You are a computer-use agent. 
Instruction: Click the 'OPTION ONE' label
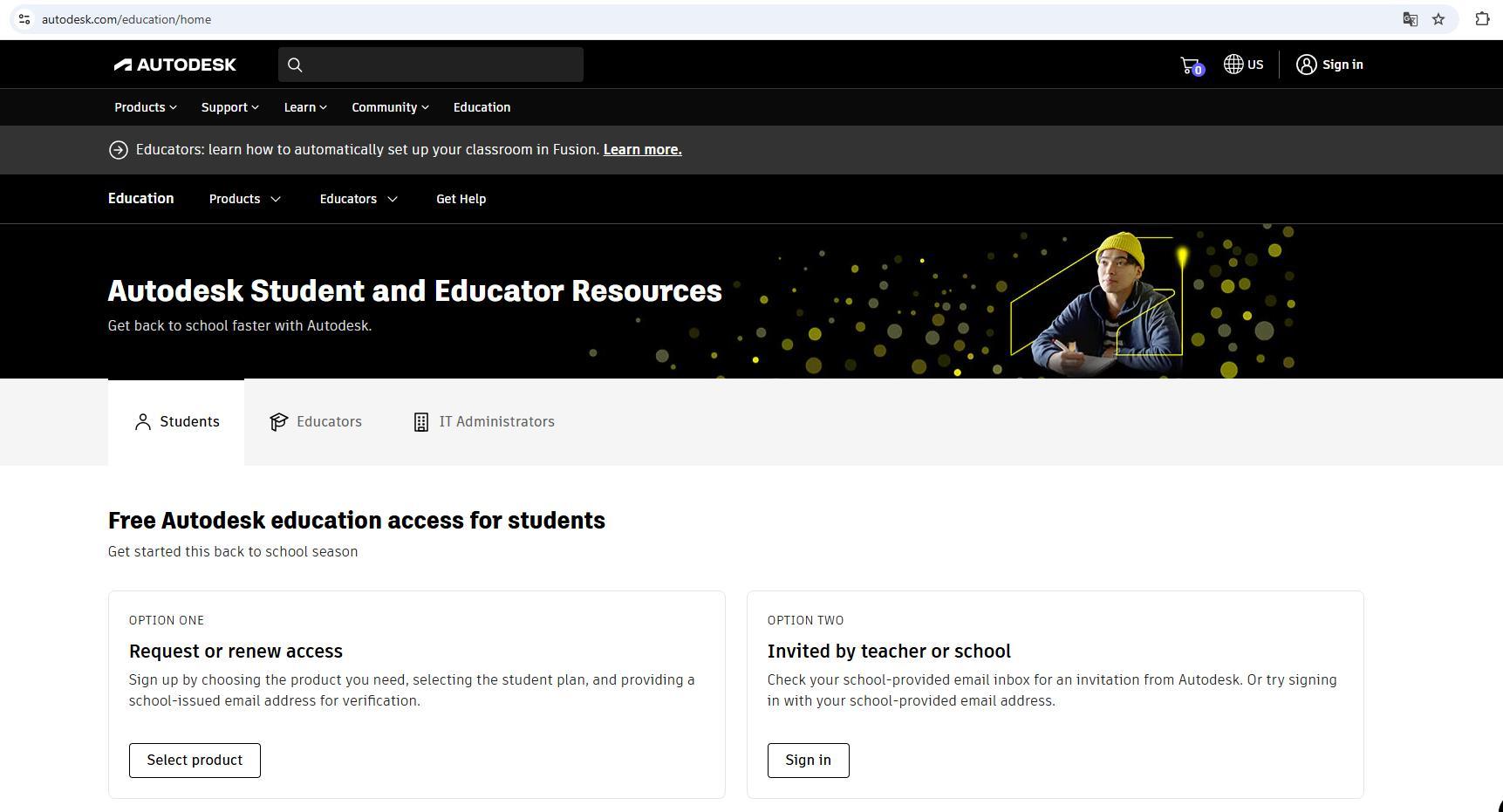167,621
